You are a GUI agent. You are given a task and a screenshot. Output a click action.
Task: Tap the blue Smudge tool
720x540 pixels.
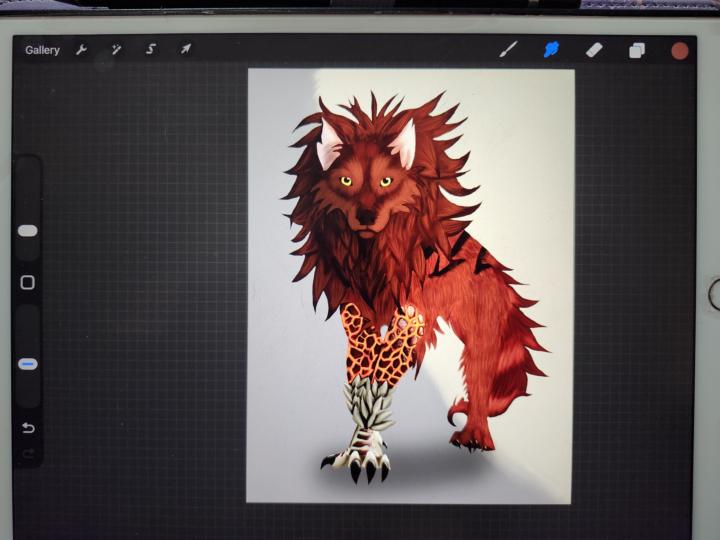(x=551, y=49)
